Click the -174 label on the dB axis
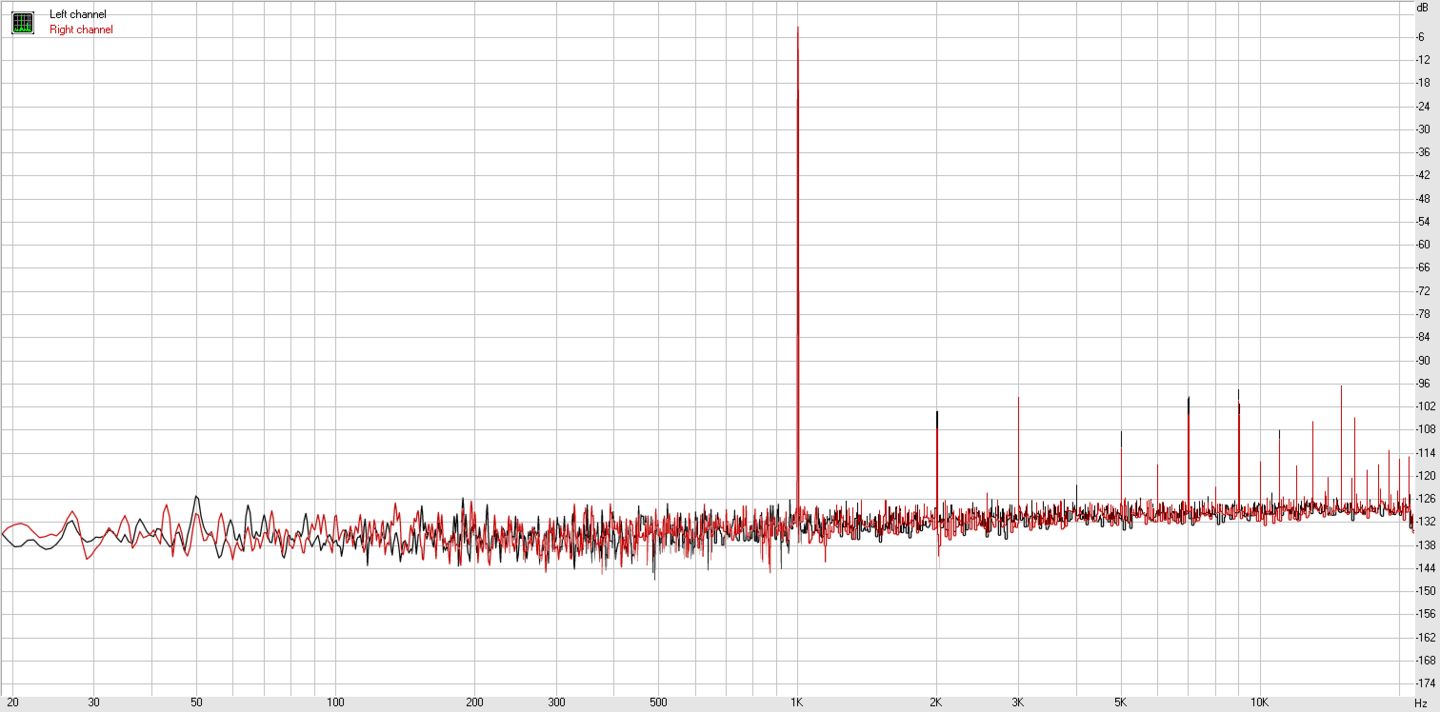The width and height of the screenshot is (1440, 712). (x=1421, y=684)
